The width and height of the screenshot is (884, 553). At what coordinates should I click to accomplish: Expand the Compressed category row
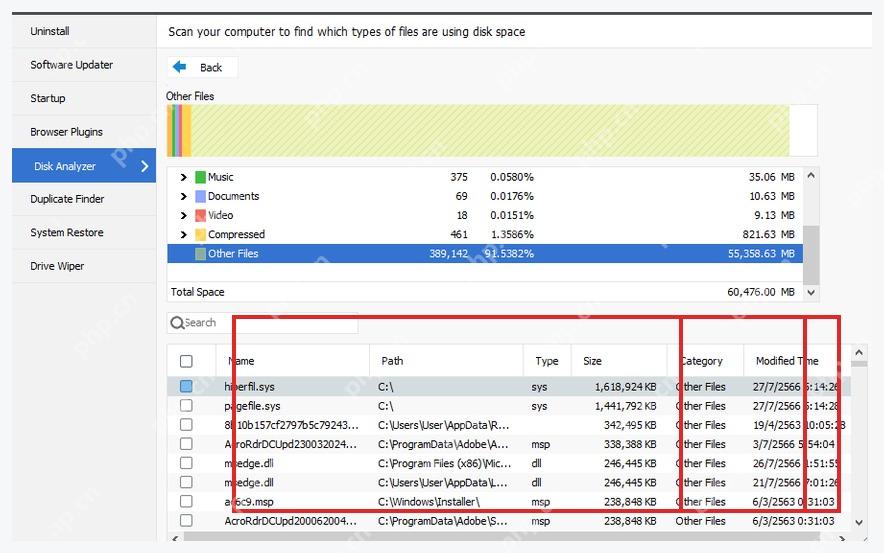(183, 235)
